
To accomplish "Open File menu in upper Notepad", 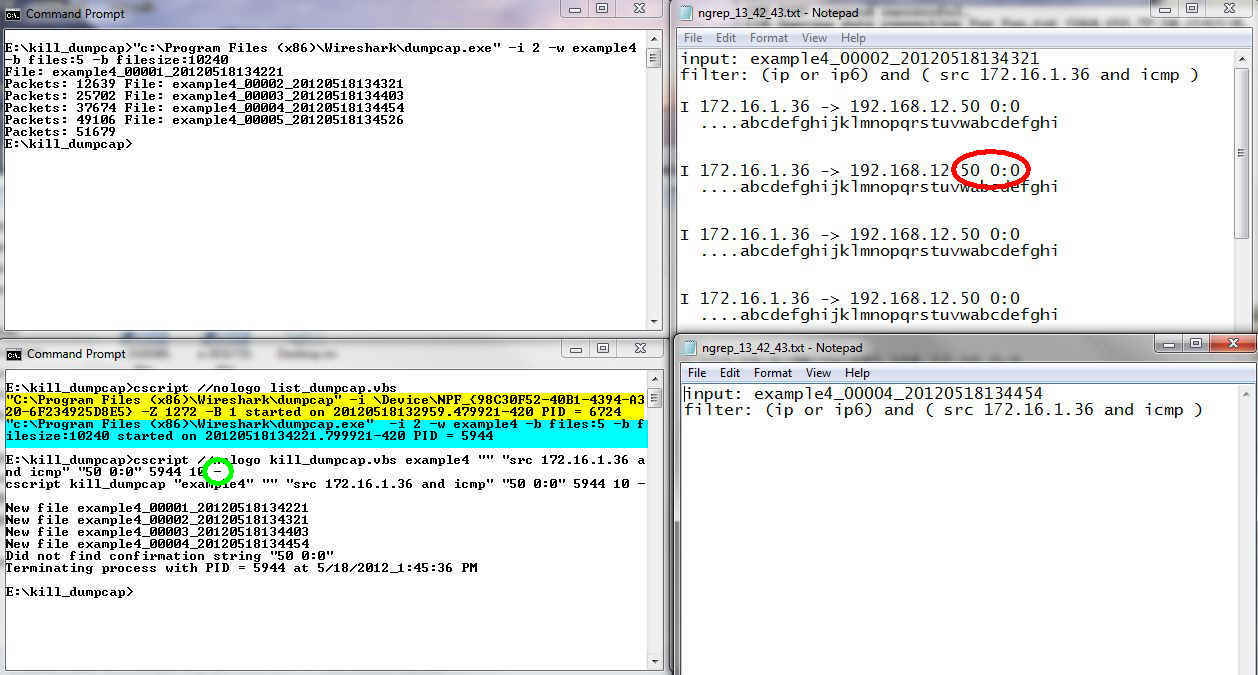I will click(692, 38).
